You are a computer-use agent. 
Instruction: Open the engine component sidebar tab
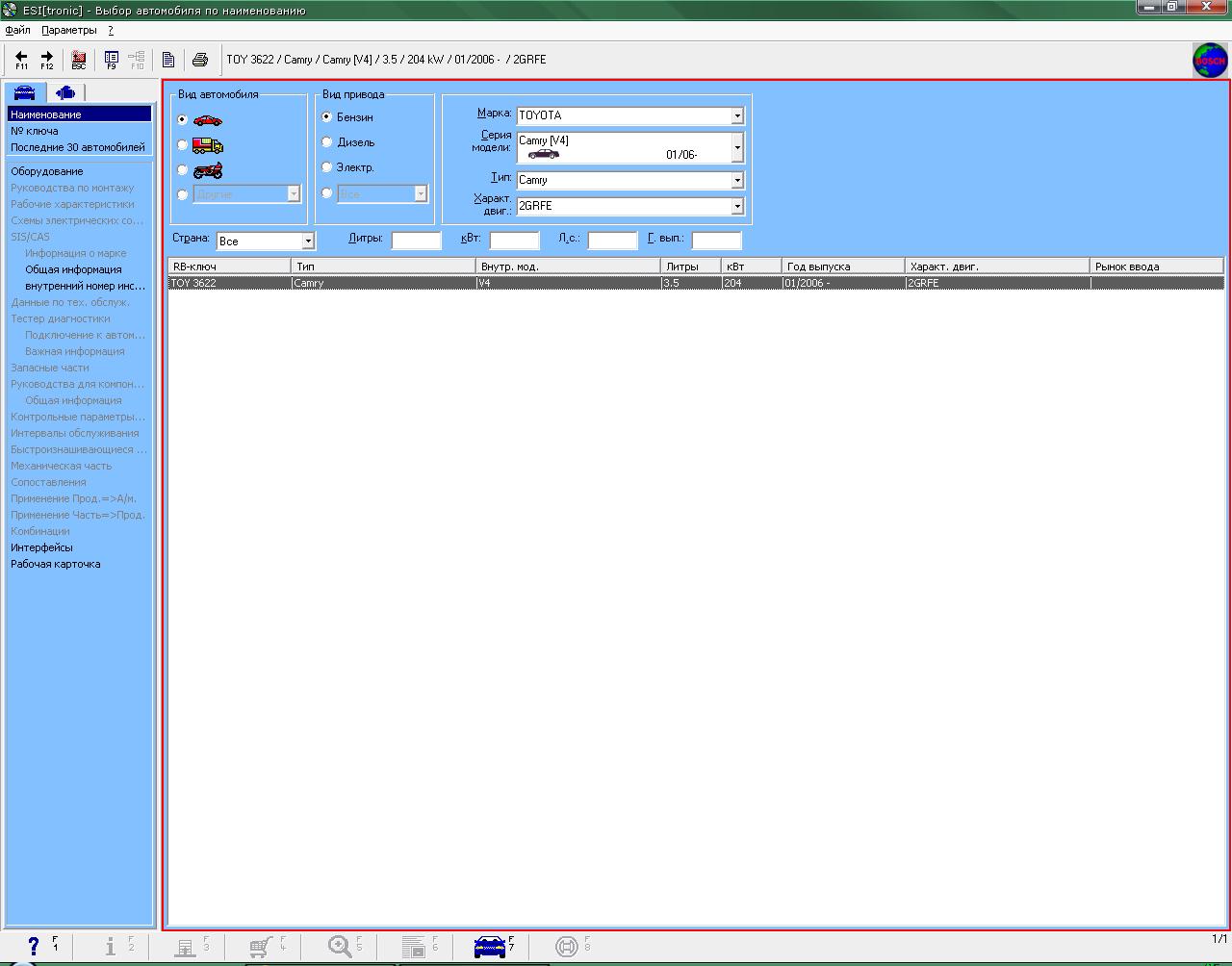pos(65,92)
